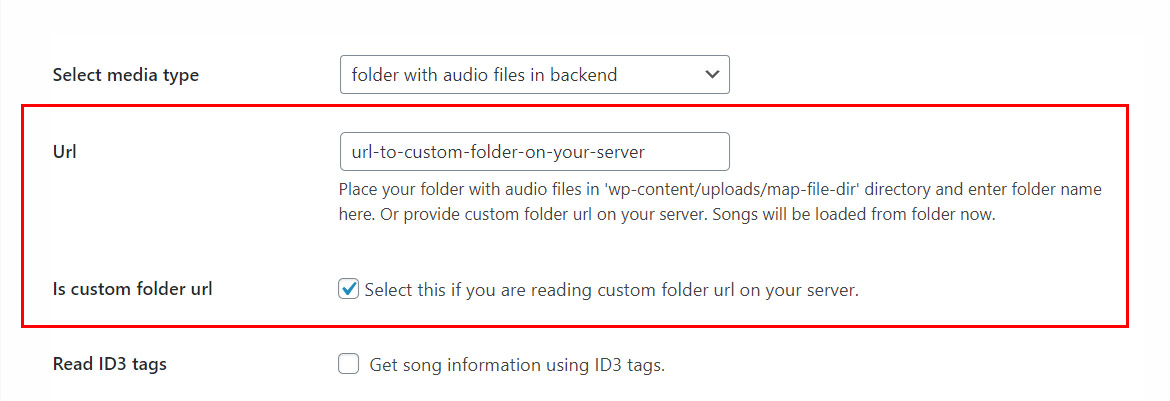This screenshot has width=1170, height=401.
Task: Click 'folder with audio files in backend' selected value
Action: coord(484,75)
